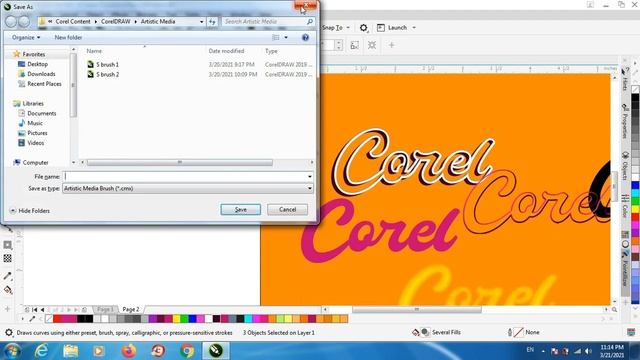Sort the file list by Name column
The image size is (640, 360).
pyautogui.click(x=94, y=51)
